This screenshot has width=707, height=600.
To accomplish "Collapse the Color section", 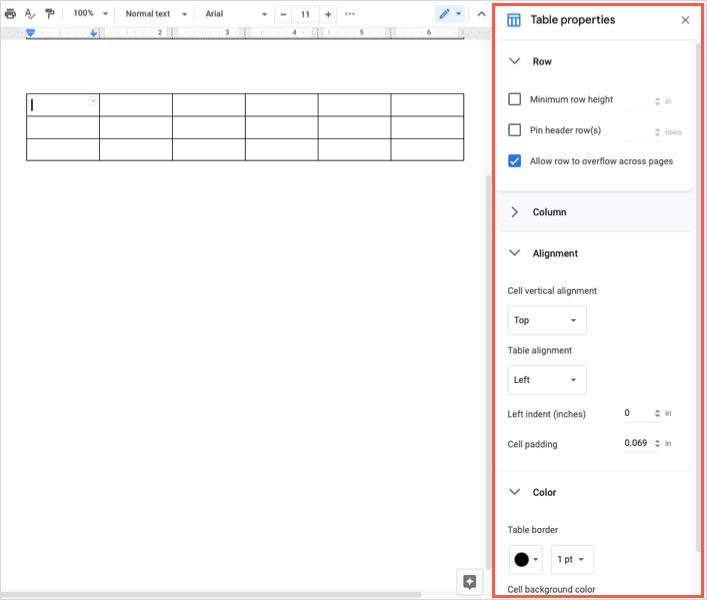I will 515,492.
